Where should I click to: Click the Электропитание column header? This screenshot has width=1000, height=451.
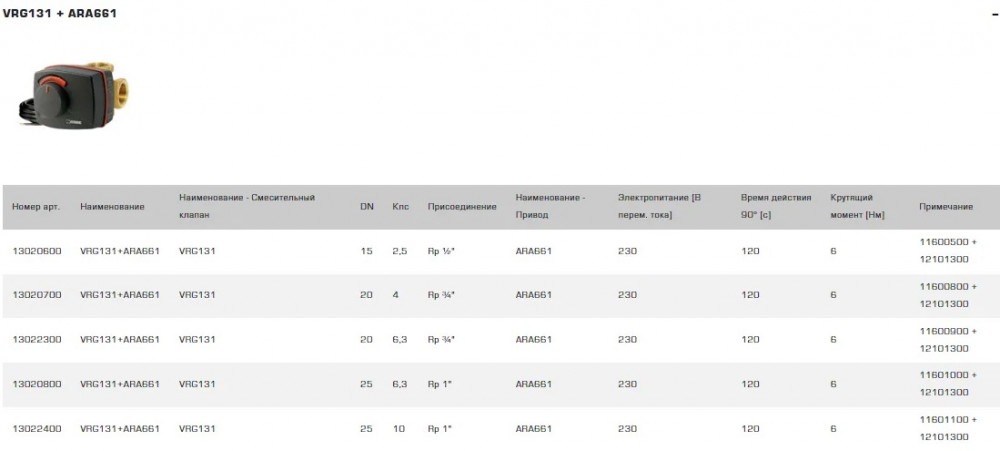(659, 206)
